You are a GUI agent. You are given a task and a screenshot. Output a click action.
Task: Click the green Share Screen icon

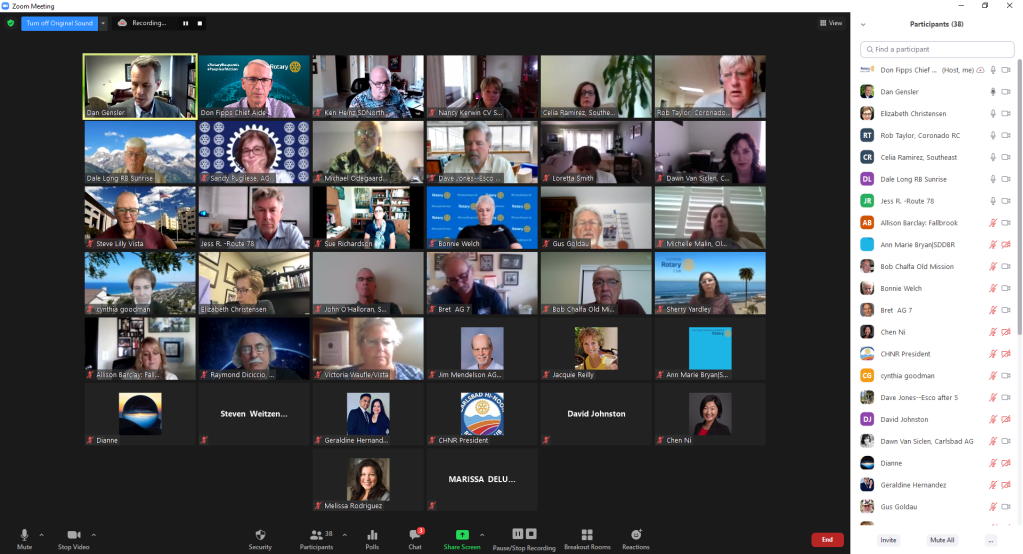(462, 535)
